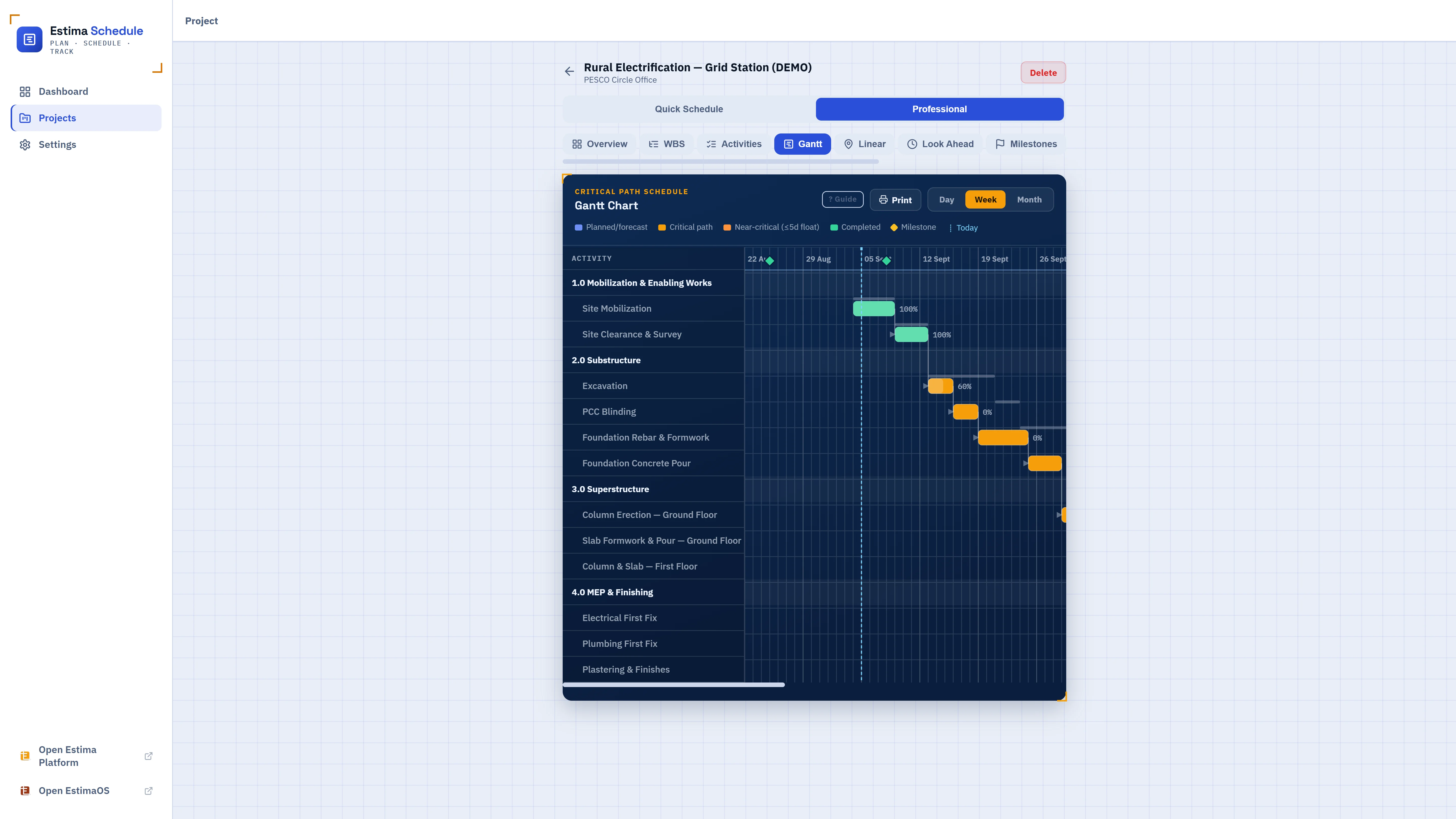Click the green milestone diamond near 05 Sept
This screenshot has width=1456, height=819.
coord(886,261)
